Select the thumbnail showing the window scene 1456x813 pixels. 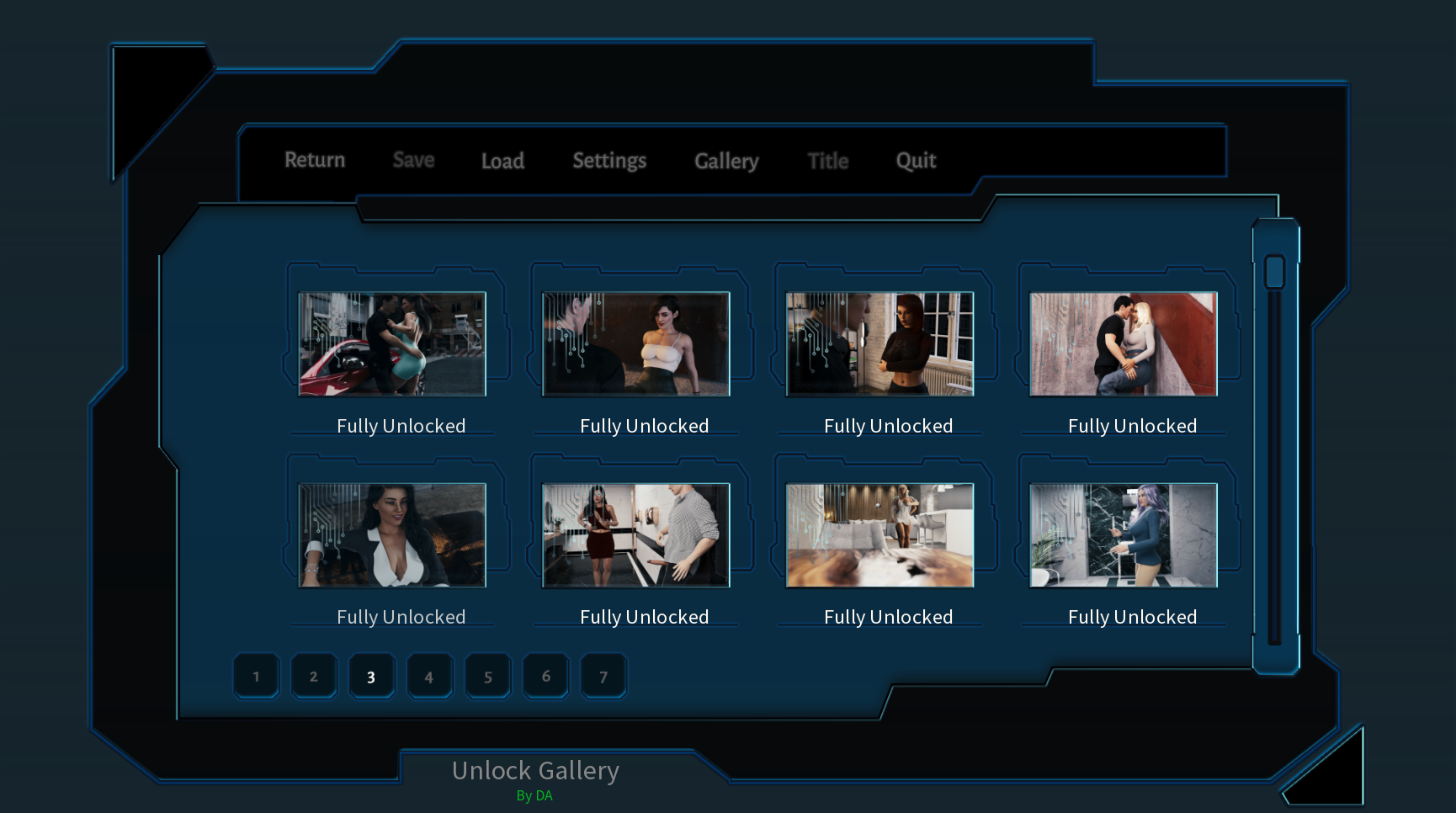(879, 343)
